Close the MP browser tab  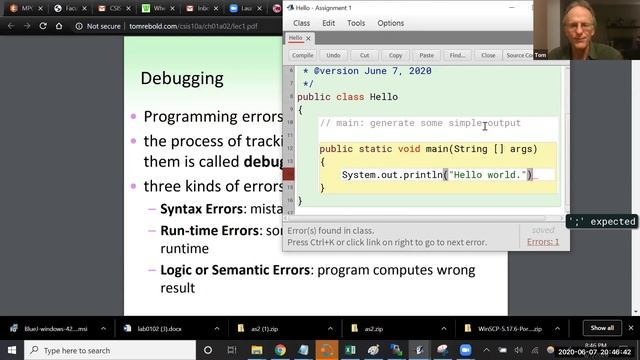click(40, 8)
